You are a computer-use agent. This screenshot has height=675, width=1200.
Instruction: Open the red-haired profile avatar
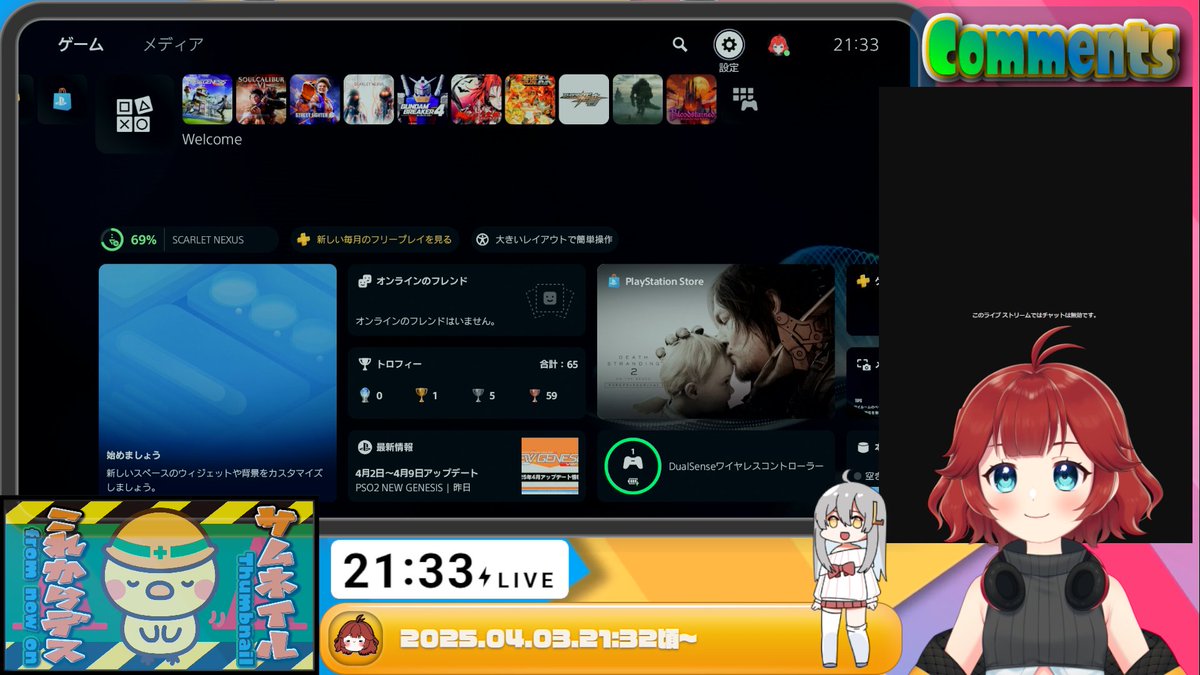[778, 45]
